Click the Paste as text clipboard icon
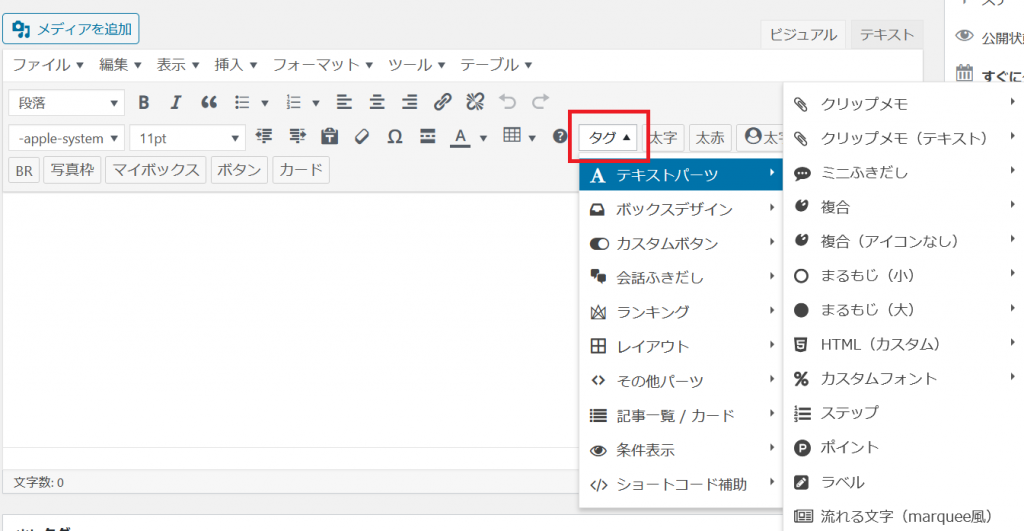Viewport: 1024px width, 531px height. [330, 137]
